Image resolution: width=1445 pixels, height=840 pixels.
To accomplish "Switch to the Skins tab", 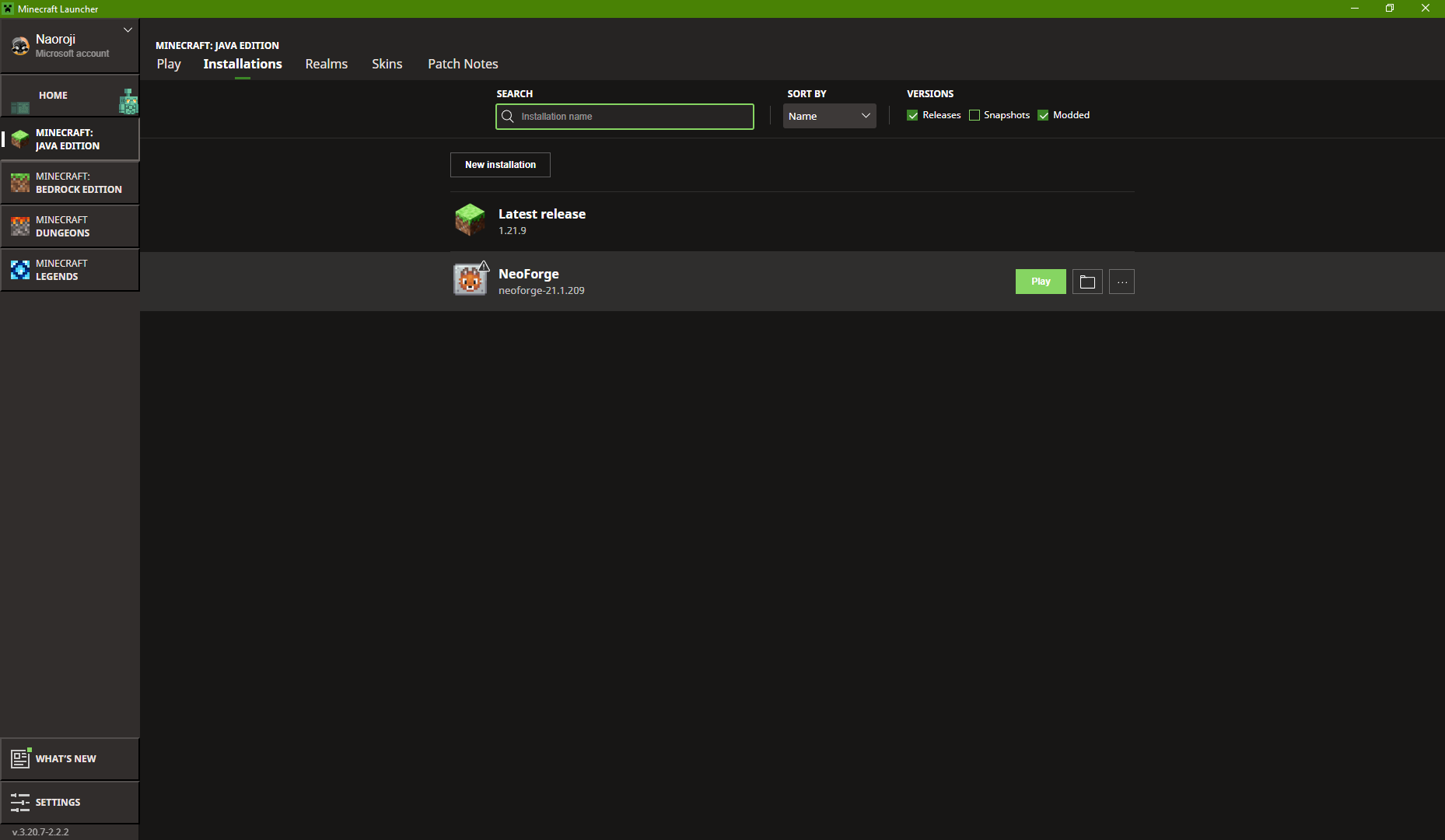I will [x=387, y=64].
